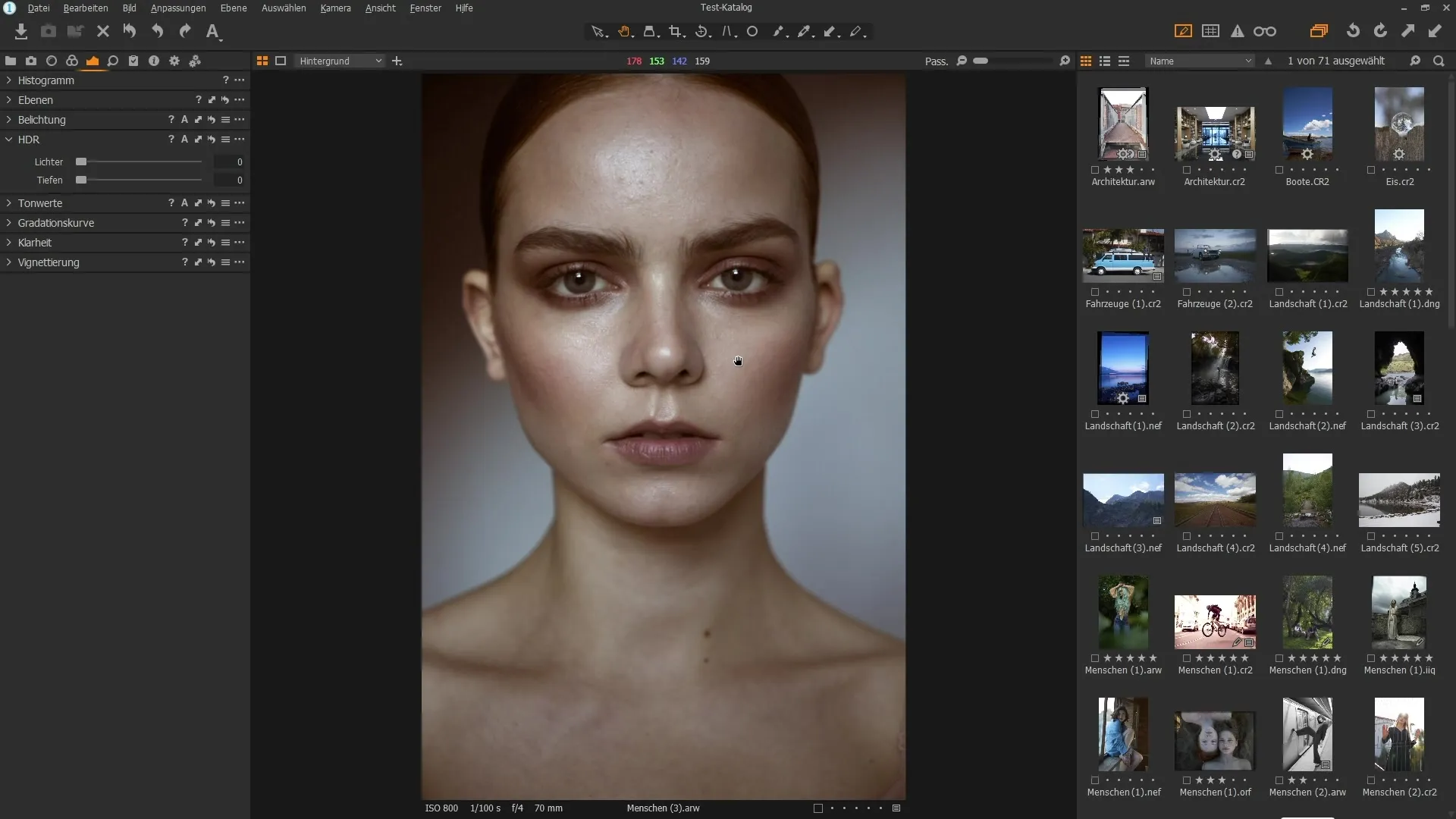Click the Redo arrow icon
This screenshot has height=819, width=1456.
click(x=185, y=31)
